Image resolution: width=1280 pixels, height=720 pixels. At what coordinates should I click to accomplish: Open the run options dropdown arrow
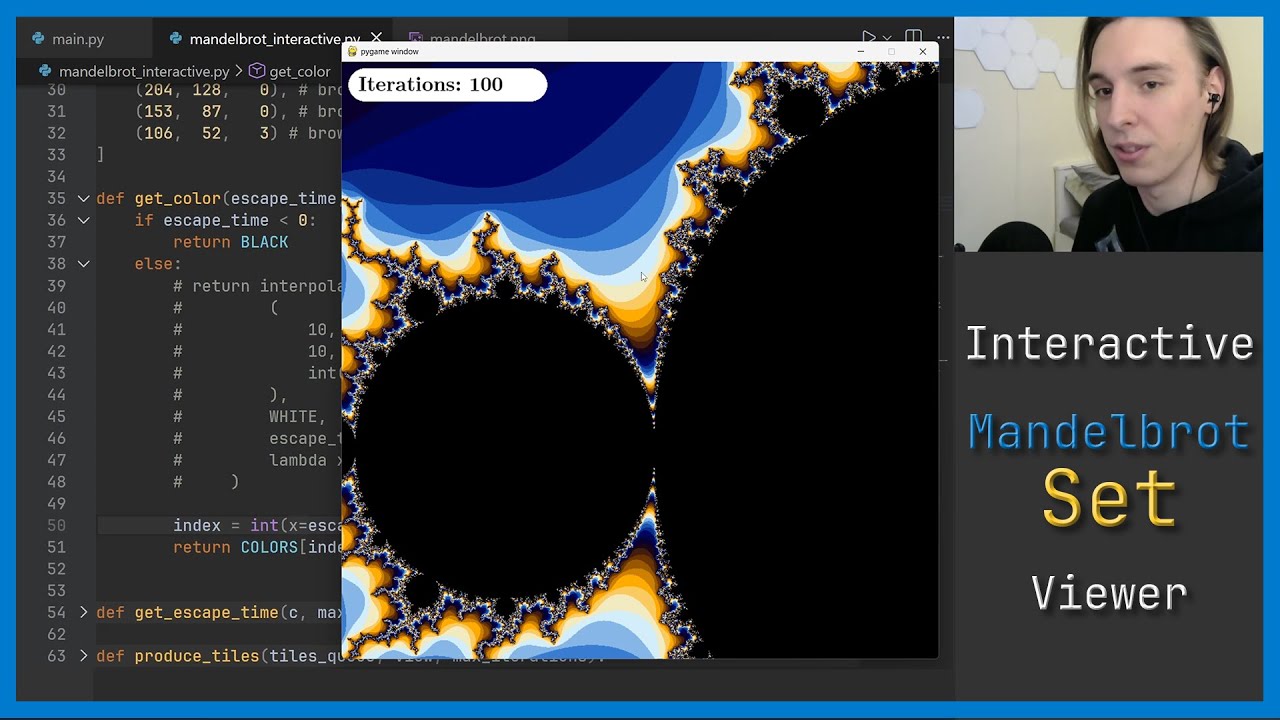(x=887, y=38)
